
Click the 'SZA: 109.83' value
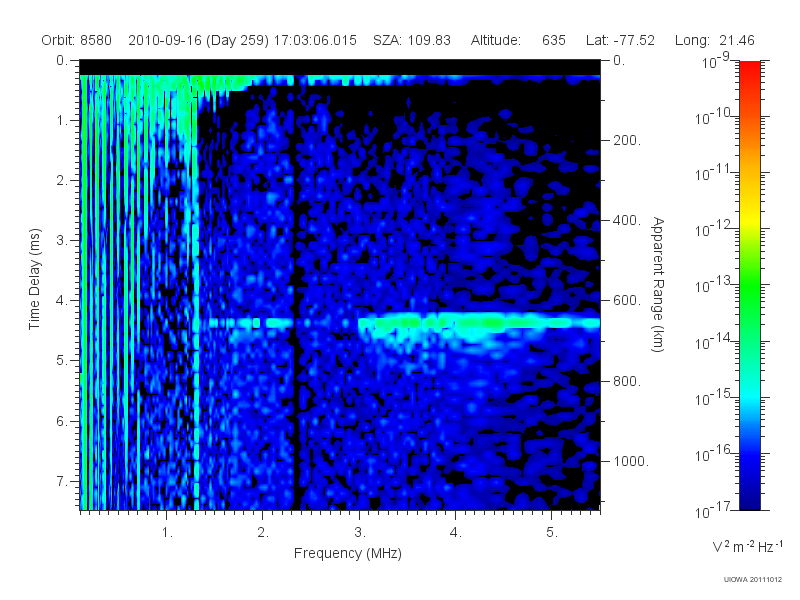(412, 40)
